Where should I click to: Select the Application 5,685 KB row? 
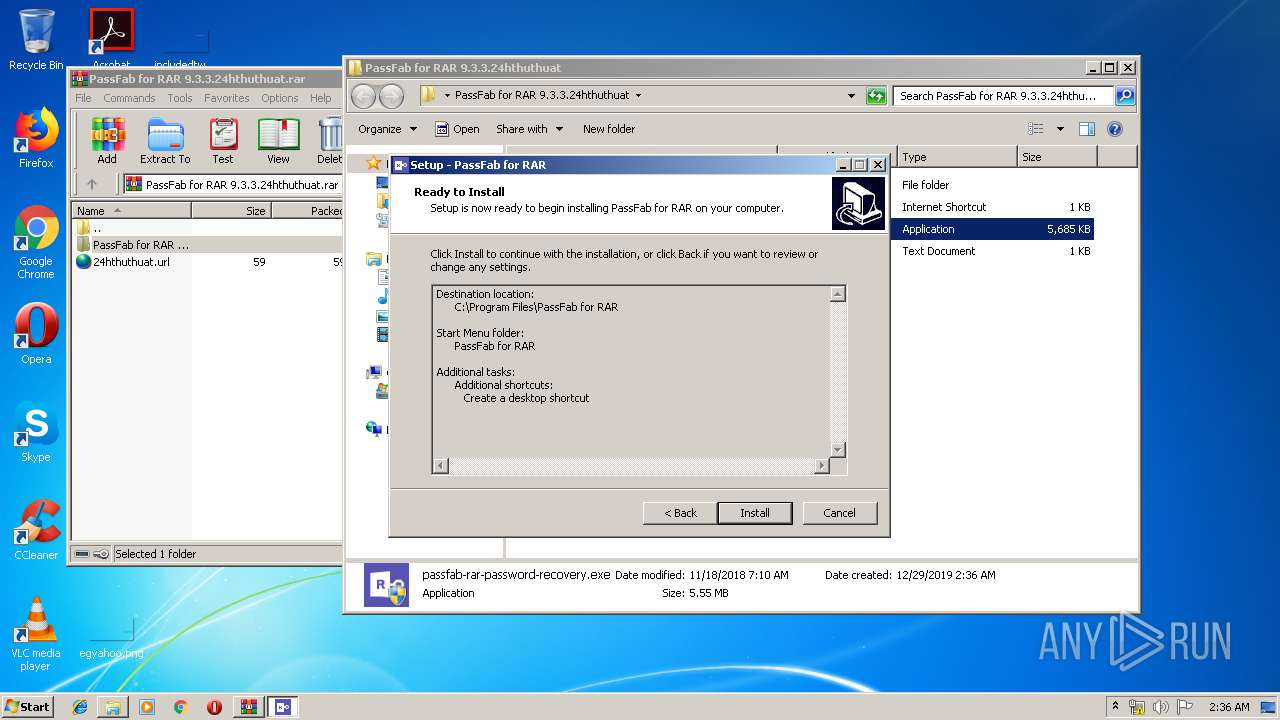click(x=994, y=229)
